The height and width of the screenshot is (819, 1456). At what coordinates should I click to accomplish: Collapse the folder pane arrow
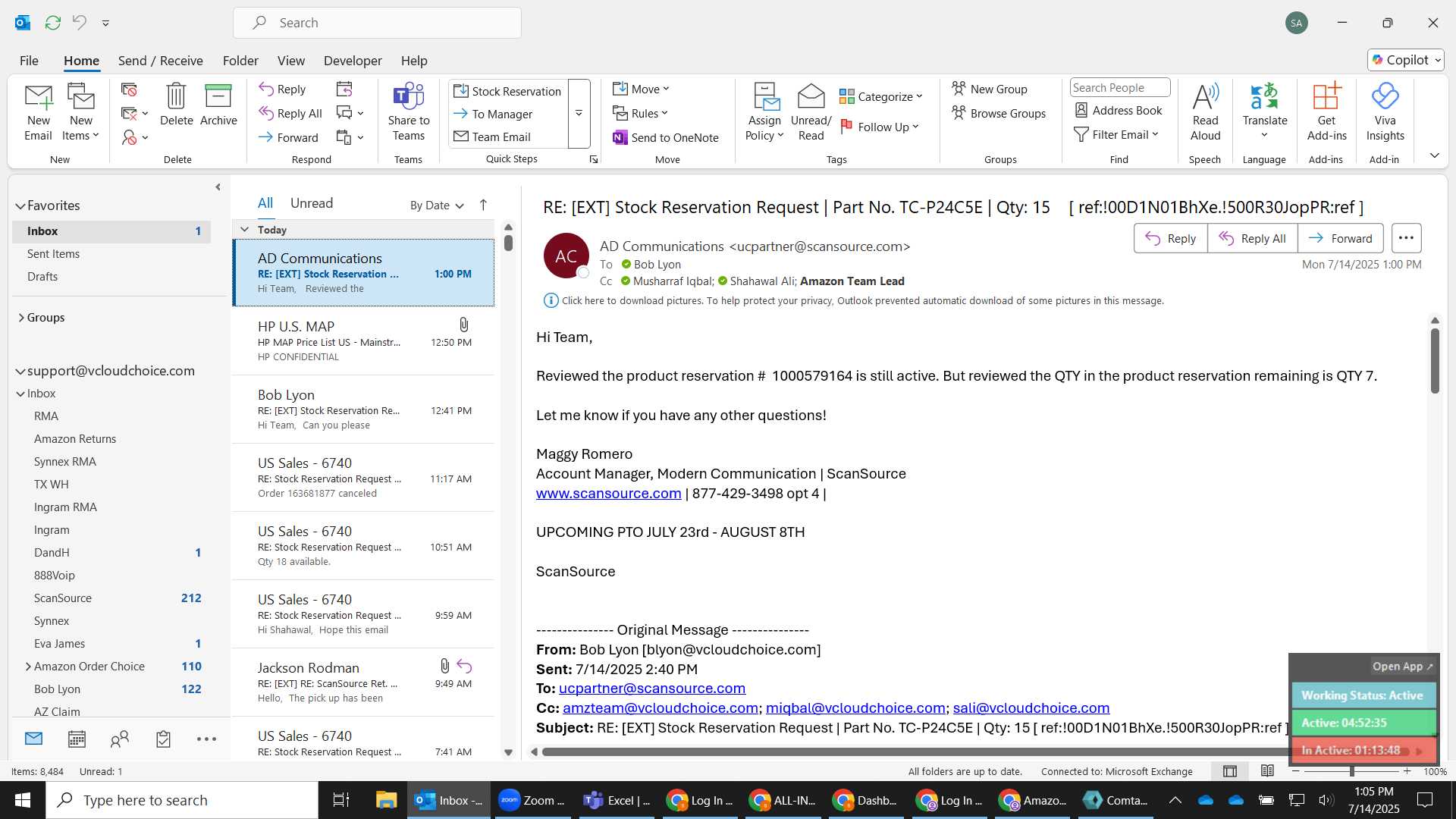pyautogui.click(x=218, y=187)
